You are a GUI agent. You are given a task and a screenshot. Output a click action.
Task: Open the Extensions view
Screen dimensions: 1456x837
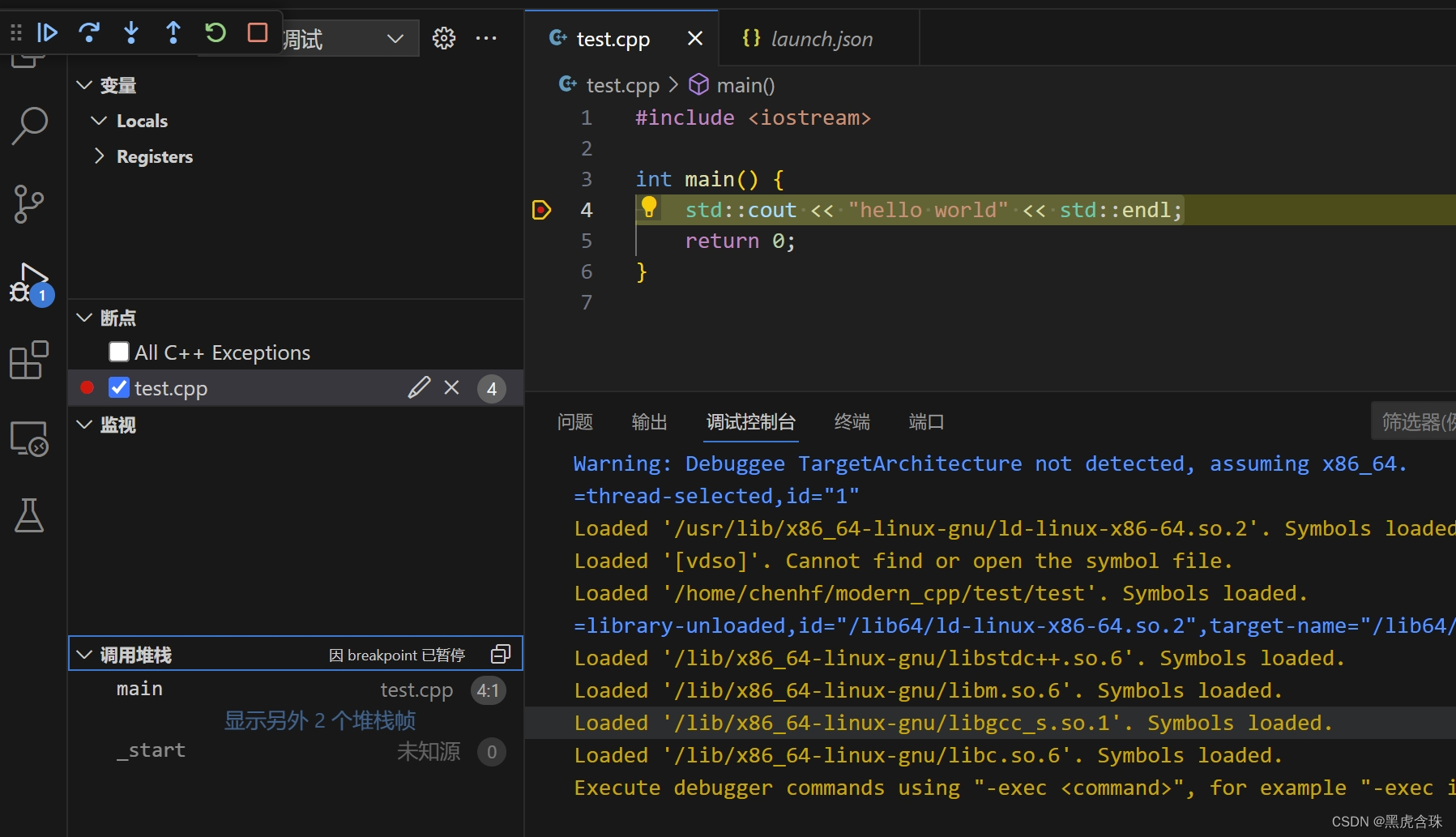pos(30,360)
